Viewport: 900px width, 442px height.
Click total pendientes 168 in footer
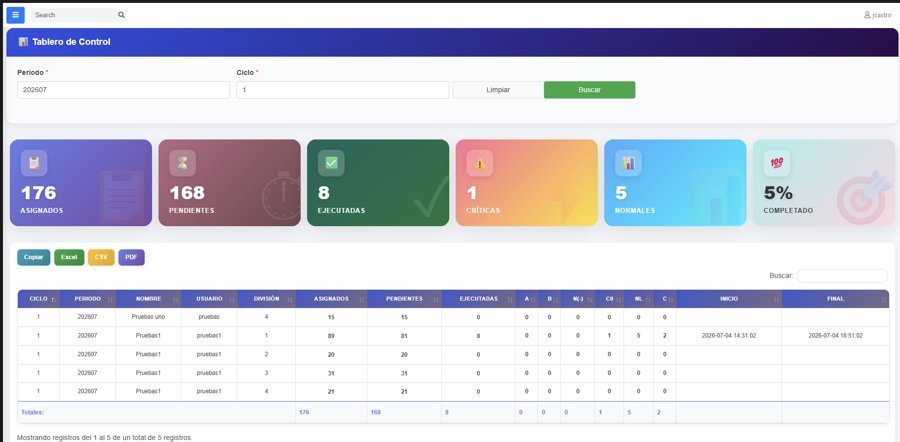coord(376,412)
